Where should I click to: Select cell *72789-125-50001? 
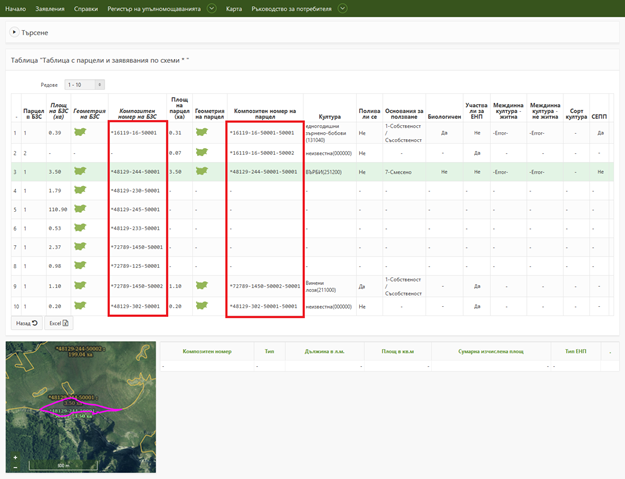pos(135,266)
